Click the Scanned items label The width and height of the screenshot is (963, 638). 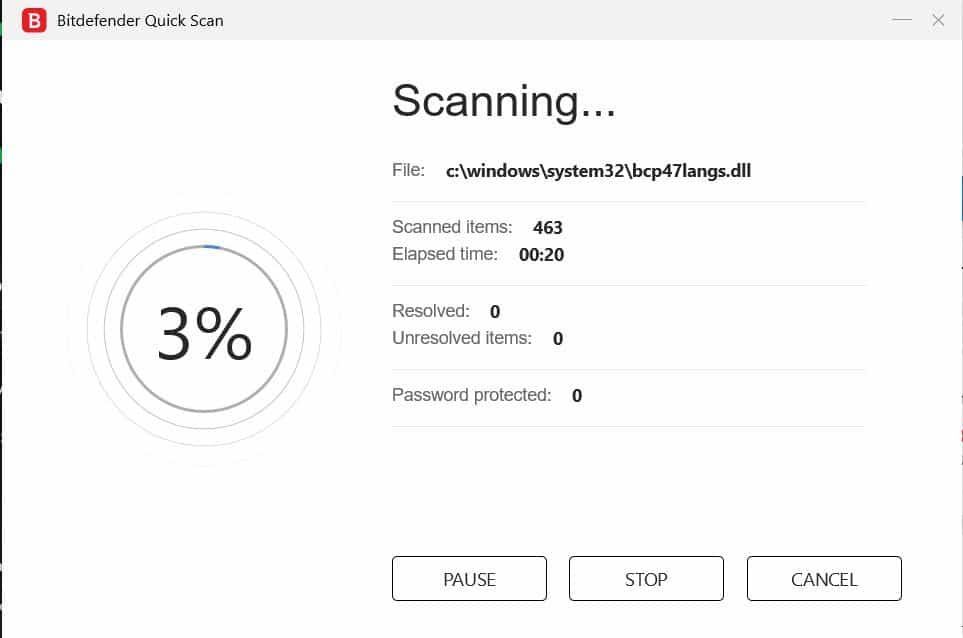pyautogui.click(x=452, y=227)
